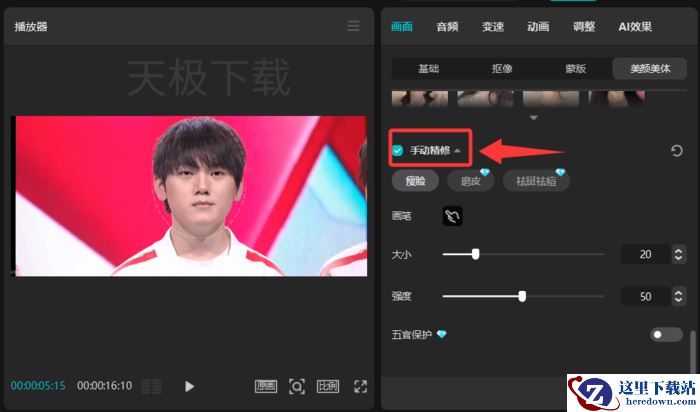Open the 变速 tab
This screenshot has width=700, height=412.
click(x=493, y=27)
